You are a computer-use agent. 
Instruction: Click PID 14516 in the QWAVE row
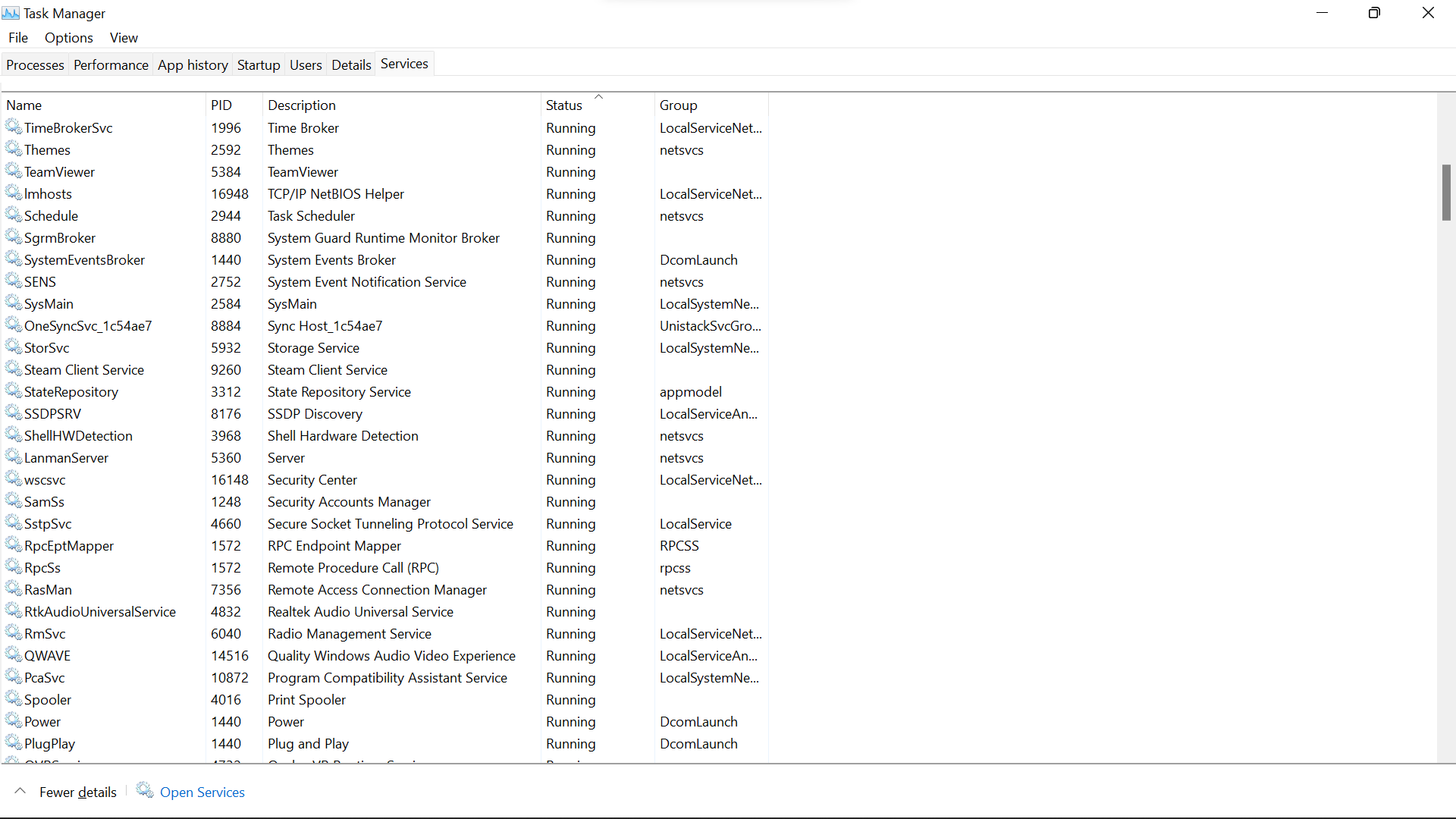pos(229,656)
